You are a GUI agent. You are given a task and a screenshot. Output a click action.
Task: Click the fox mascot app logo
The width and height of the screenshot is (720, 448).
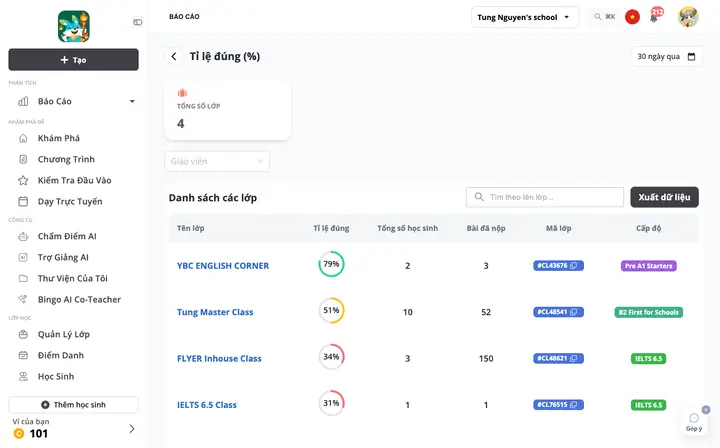(73, 26)
